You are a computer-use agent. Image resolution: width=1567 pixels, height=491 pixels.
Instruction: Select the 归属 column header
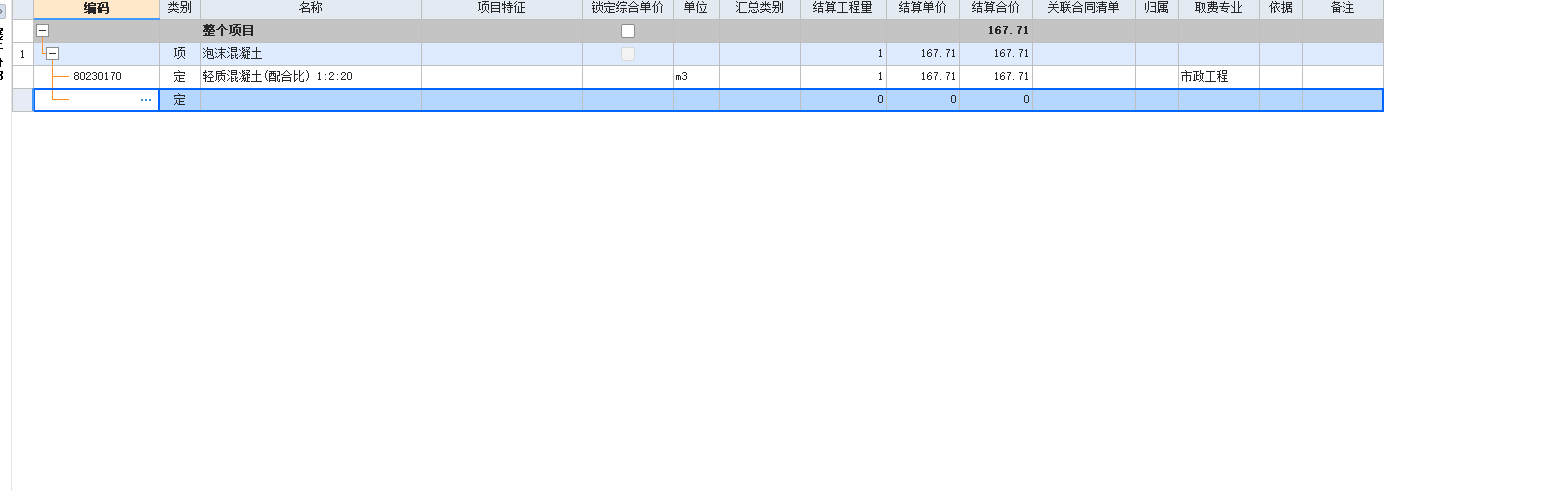[1157, 8]
